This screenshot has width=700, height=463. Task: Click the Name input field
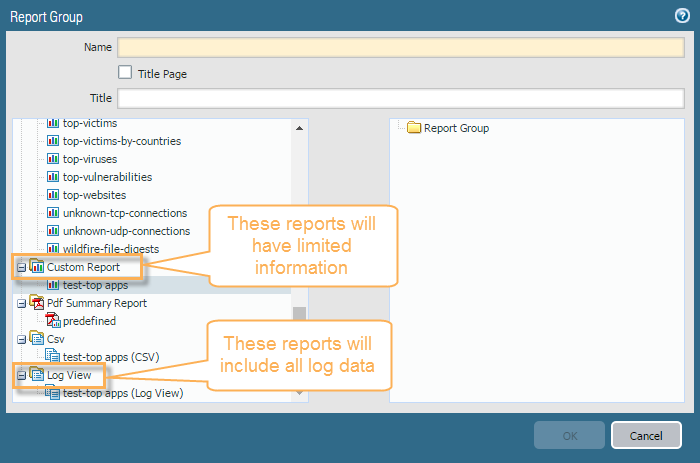pyautogui.click(x=400, y=47)
